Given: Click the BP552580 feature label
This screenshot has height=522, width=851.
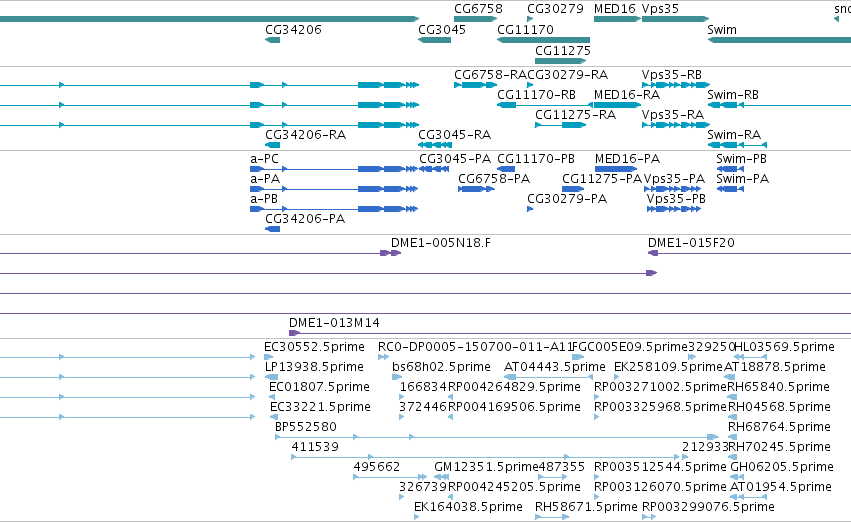Looking at the screenshot, I should 306,428.
